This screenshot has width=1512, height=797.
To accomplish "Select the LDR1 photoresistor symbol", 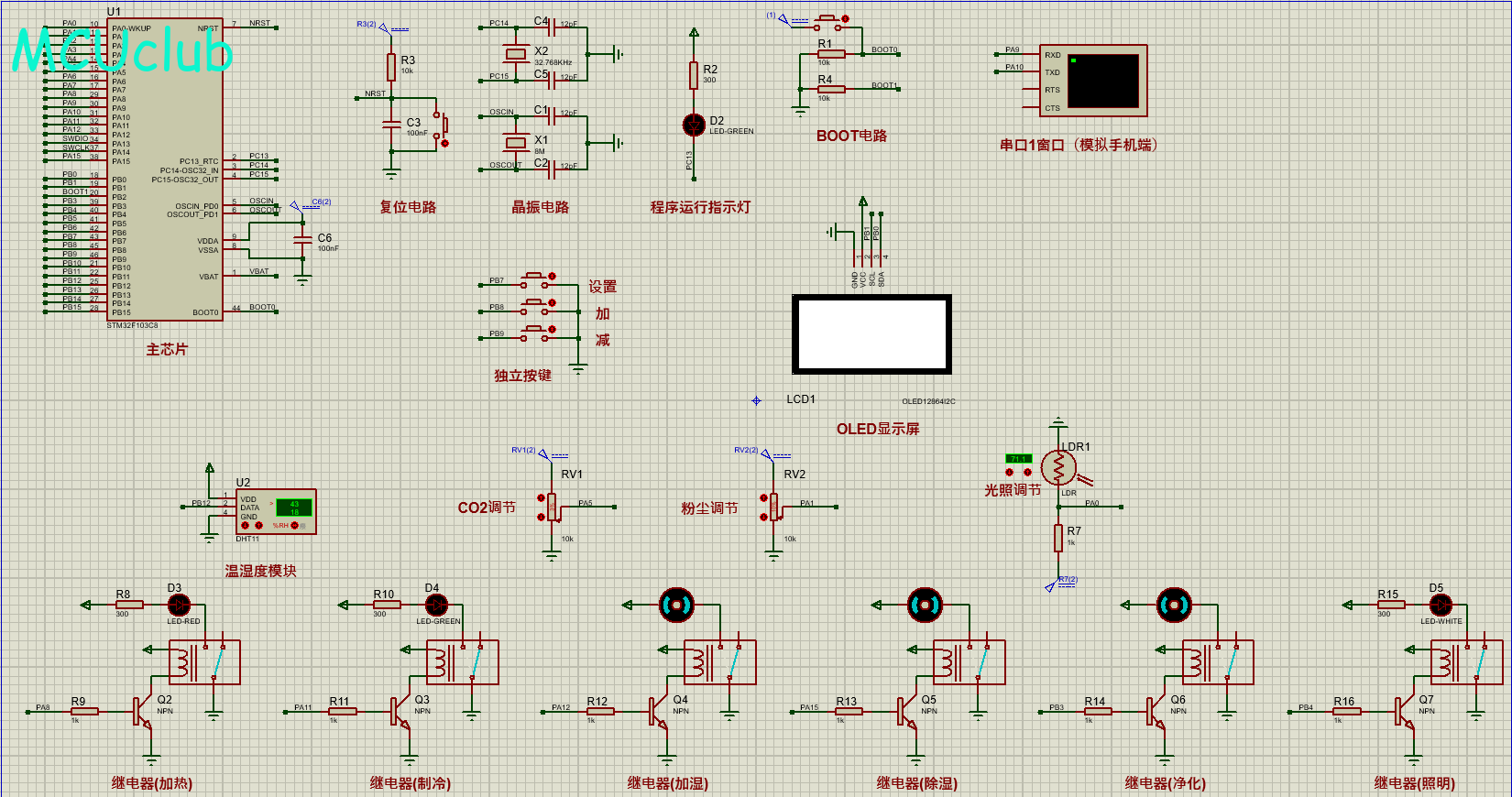I will pyautogui.click(x=1059, y=468).
